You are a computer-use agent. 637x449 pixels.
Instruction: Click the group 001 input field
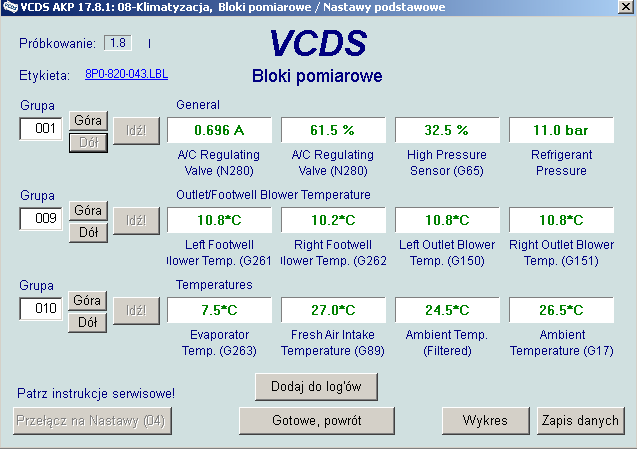click(41, 129)
